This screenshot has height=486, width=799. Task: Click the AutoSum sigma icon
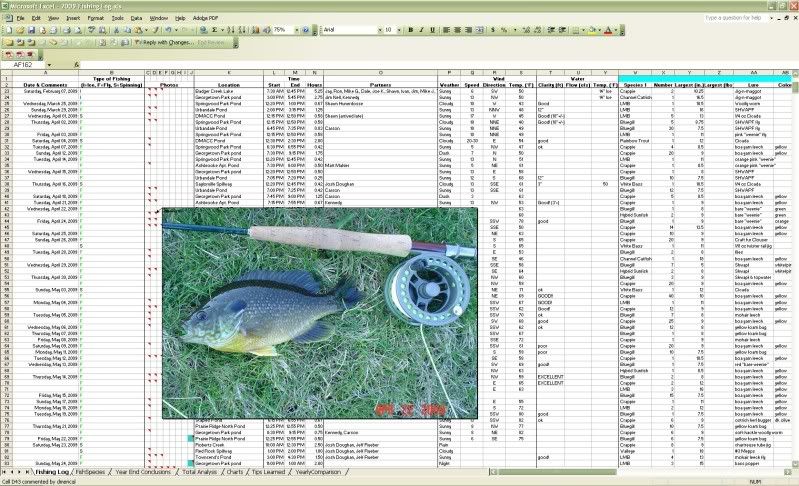(x=215, y=30)
